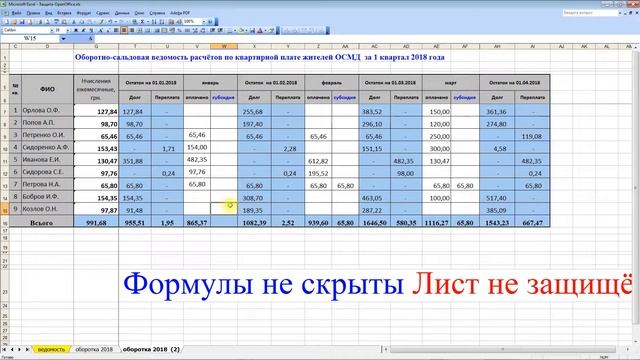Click the Print icon
This screenshot has height=360, width=640.
(40, 22)
